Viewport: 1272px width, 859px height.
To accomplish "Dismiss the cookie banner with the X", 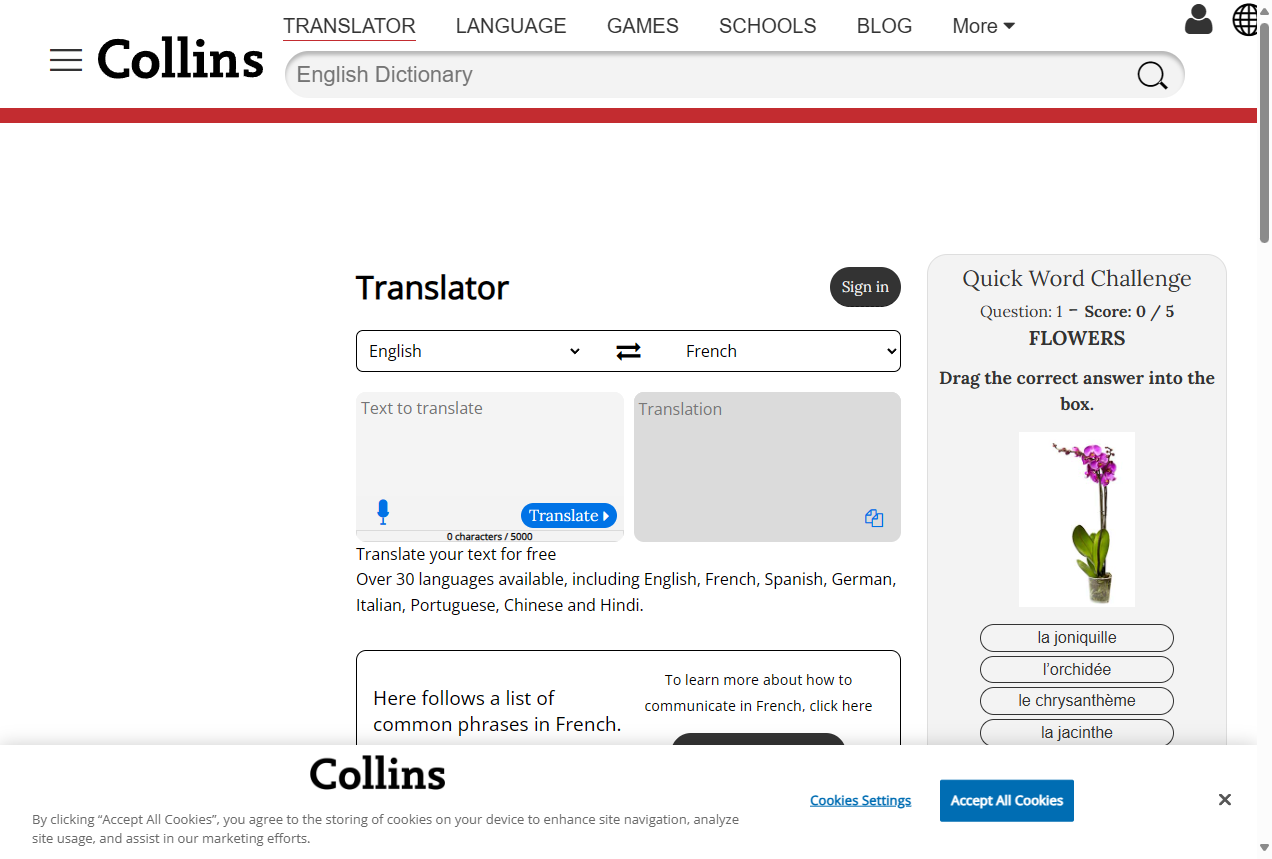I will pos(1224,799).
